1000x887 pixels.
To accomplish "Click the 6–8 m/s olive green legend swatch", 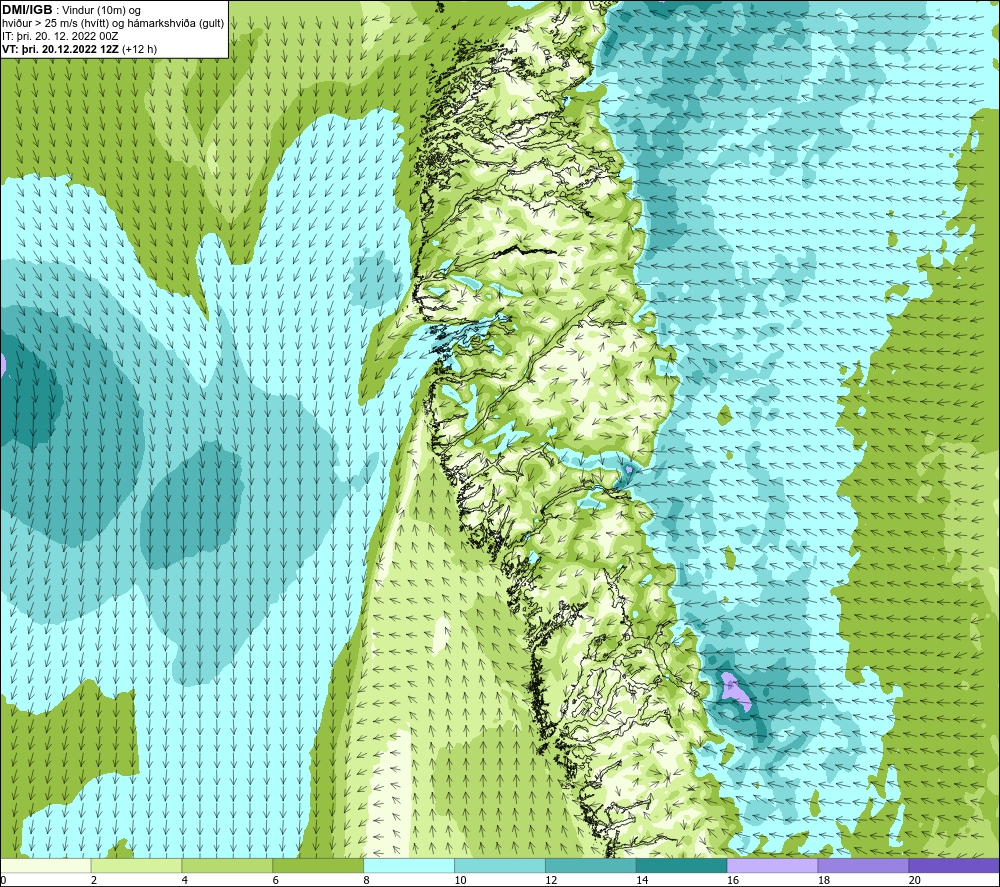I will click(318, 866).
